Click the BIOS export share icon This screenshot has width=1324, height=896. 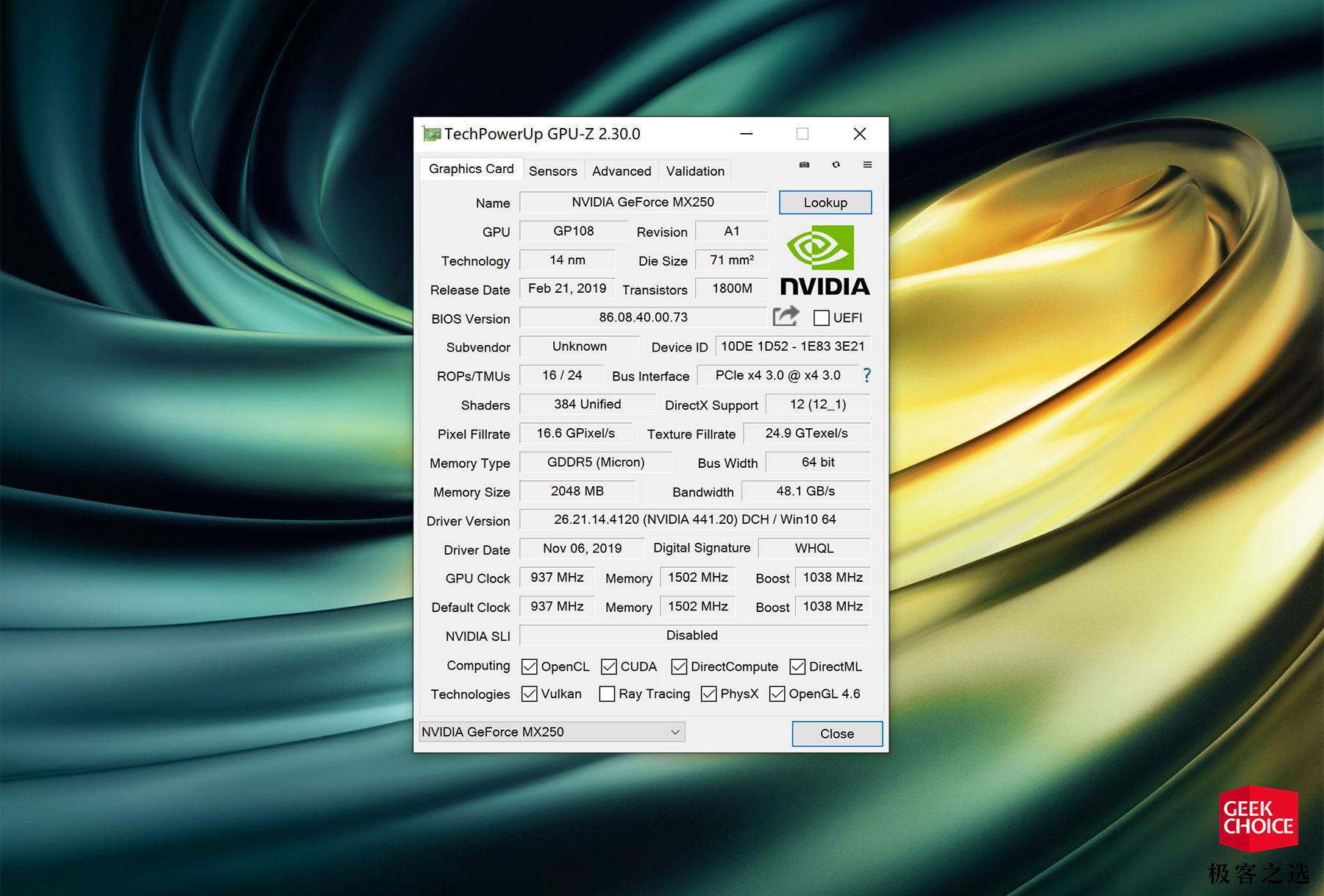point(786,316)
